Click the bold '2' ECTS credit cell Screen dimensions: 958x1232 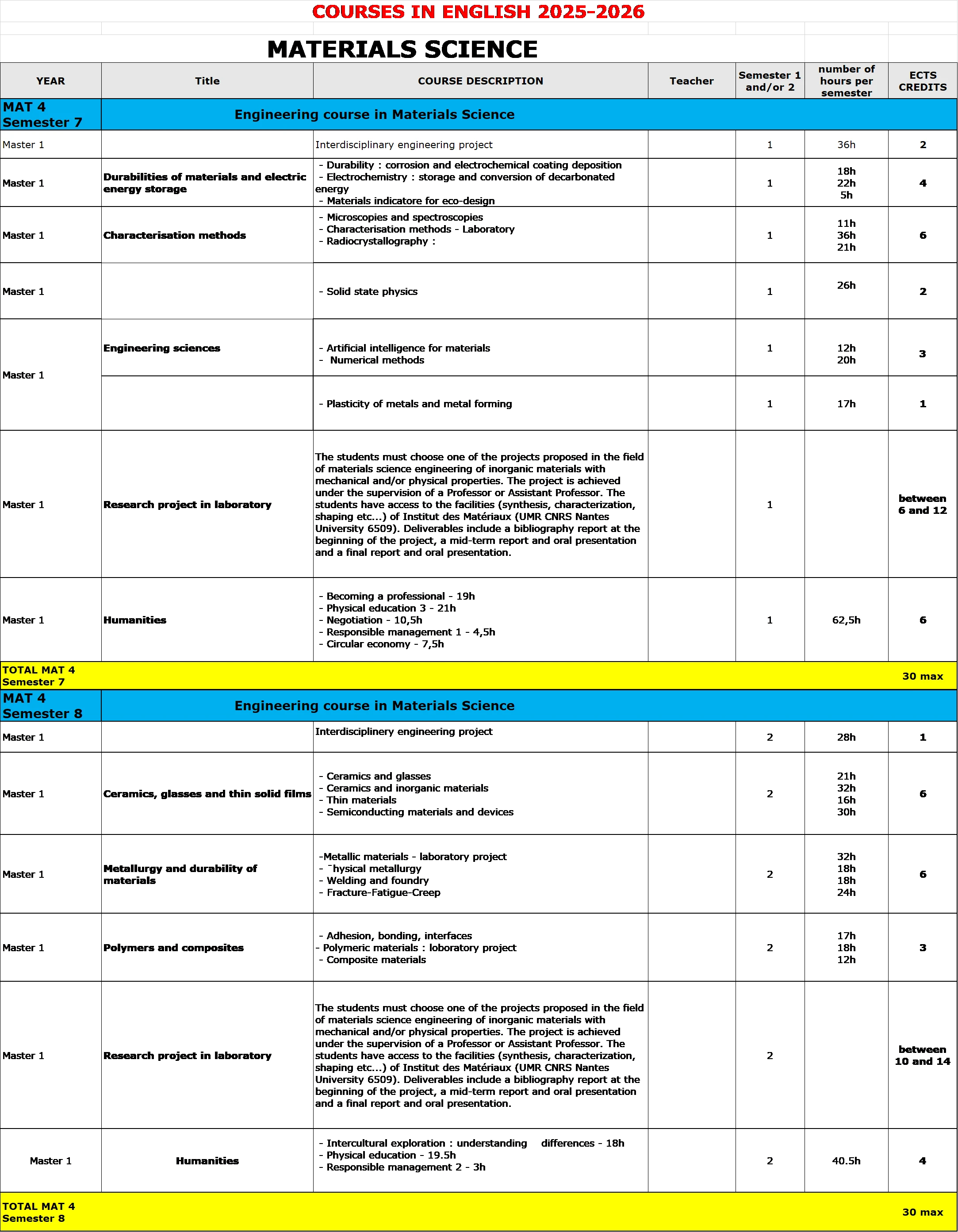point(923,145)
